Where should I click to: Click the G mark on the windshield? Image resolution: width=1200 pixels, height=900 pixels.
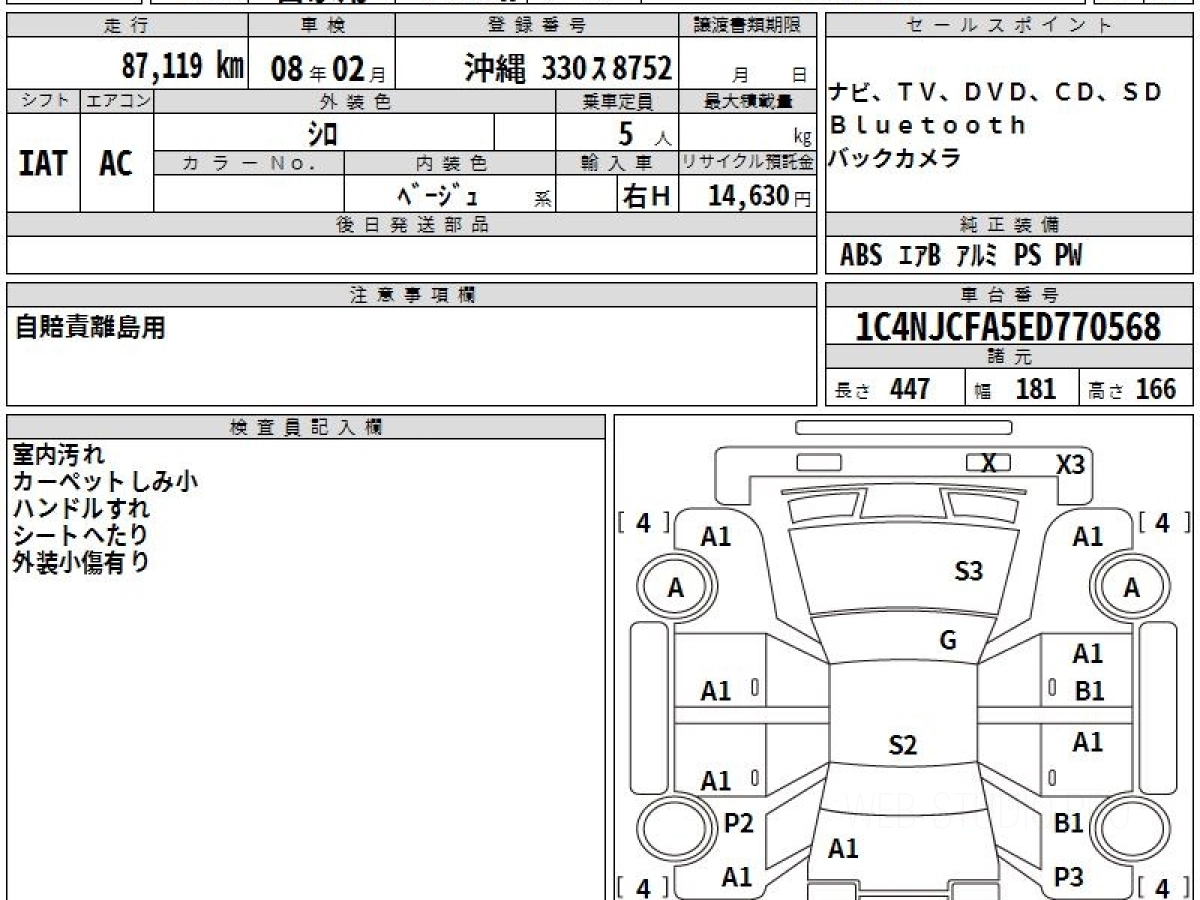948,641
